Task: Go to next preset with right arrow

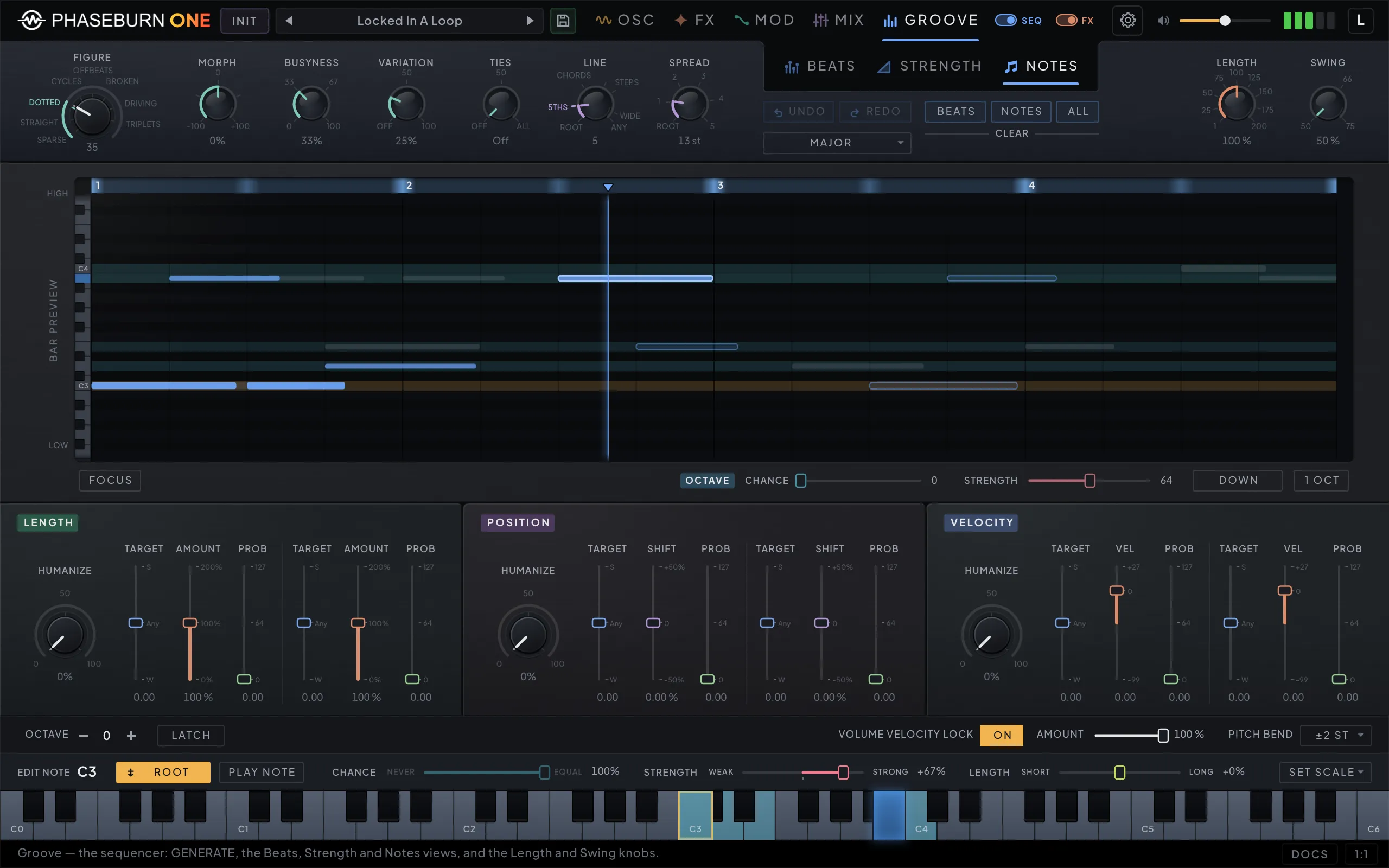Action: point(530,21)
